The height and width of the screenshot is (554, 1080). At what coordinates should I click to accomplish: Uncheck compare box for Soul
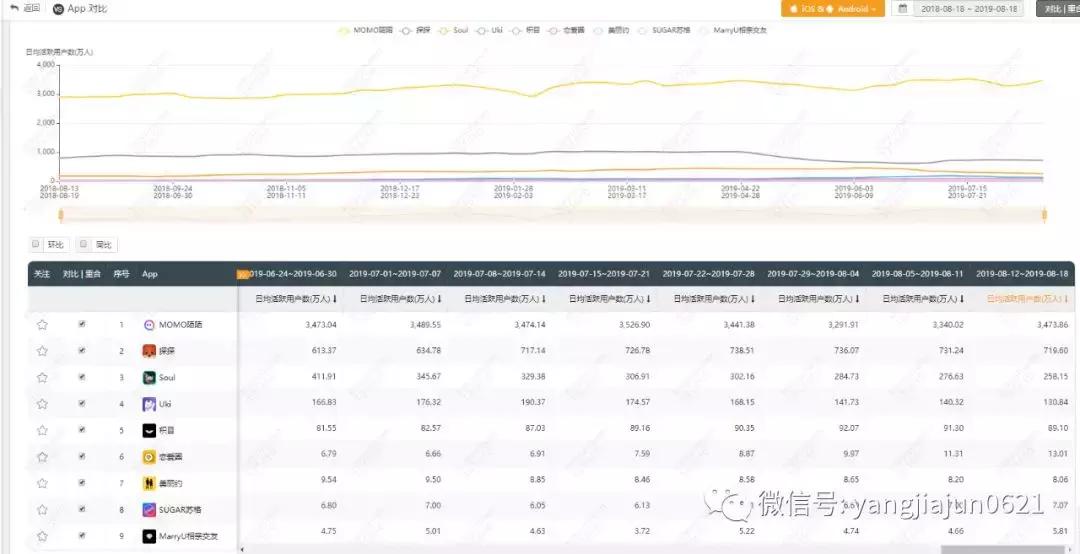[x=82, y=377]
